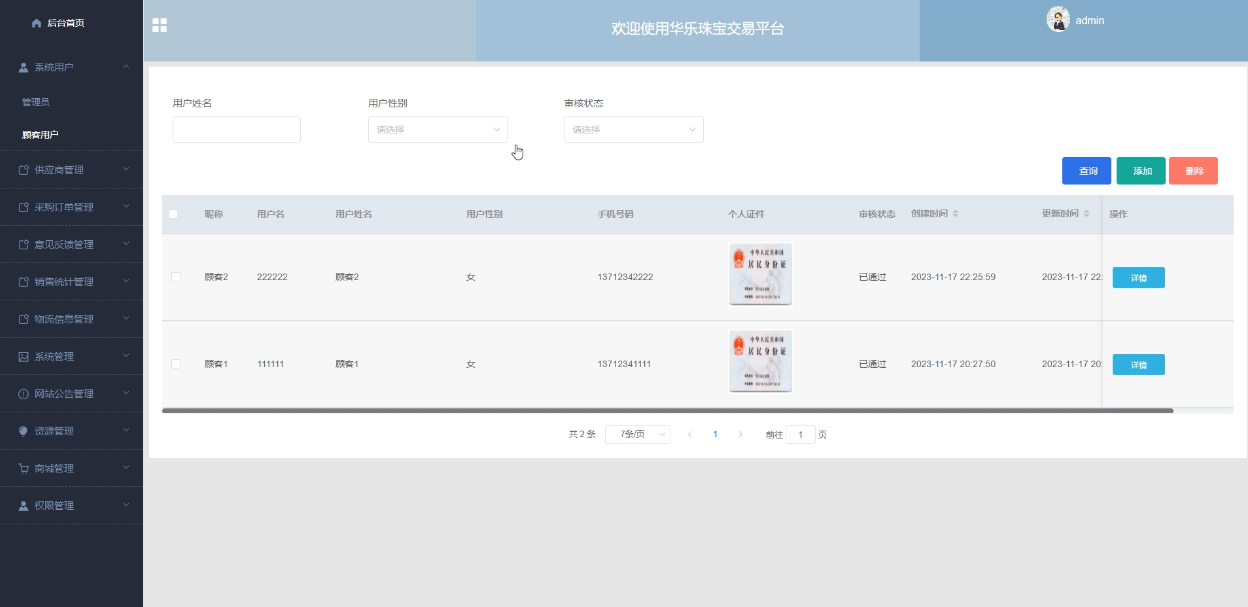Expand the 权限管理 chevron
This screenshot has width=1248, height=607.
point(126,505)
